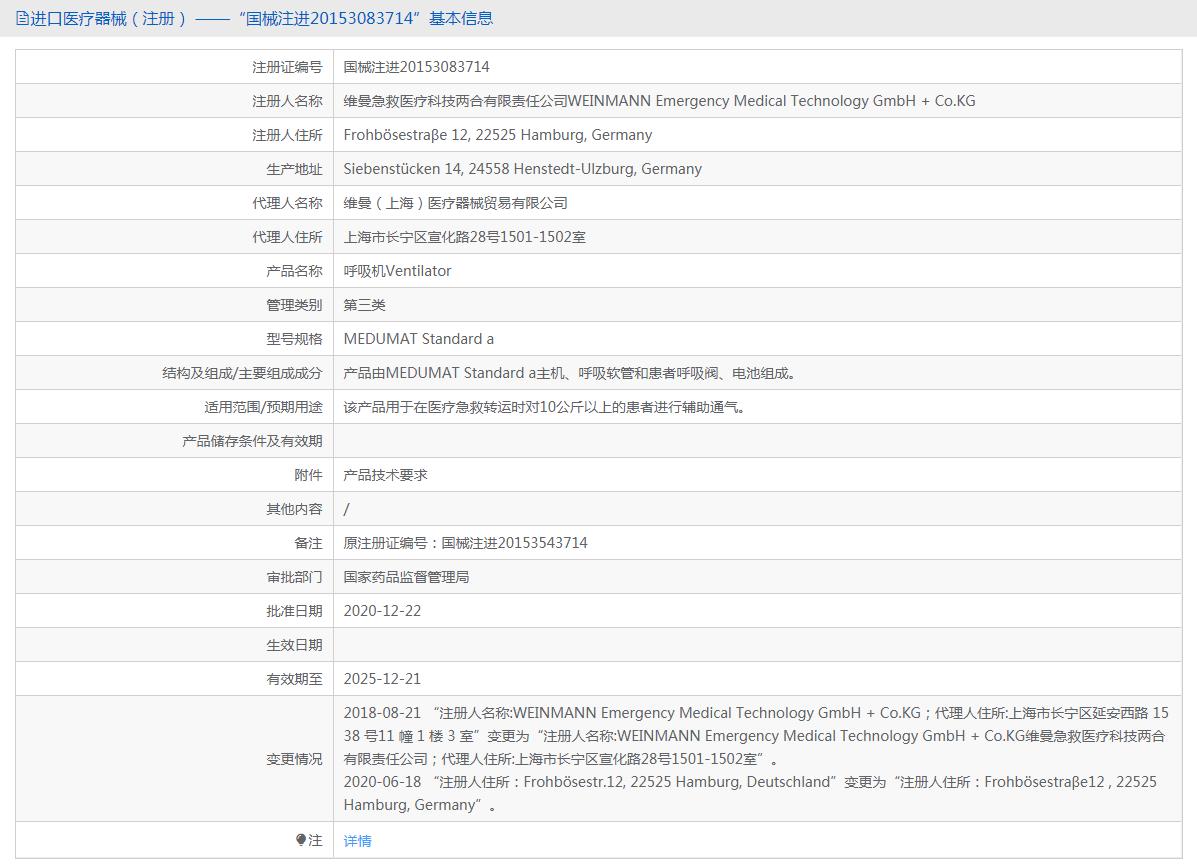Image resolution: width=1197 pixels, height=864 pixels.
Task: Select Siebenstücken 14, 24558 Henstedt-Ulzburg address
Action: click(x=522, y=169)
